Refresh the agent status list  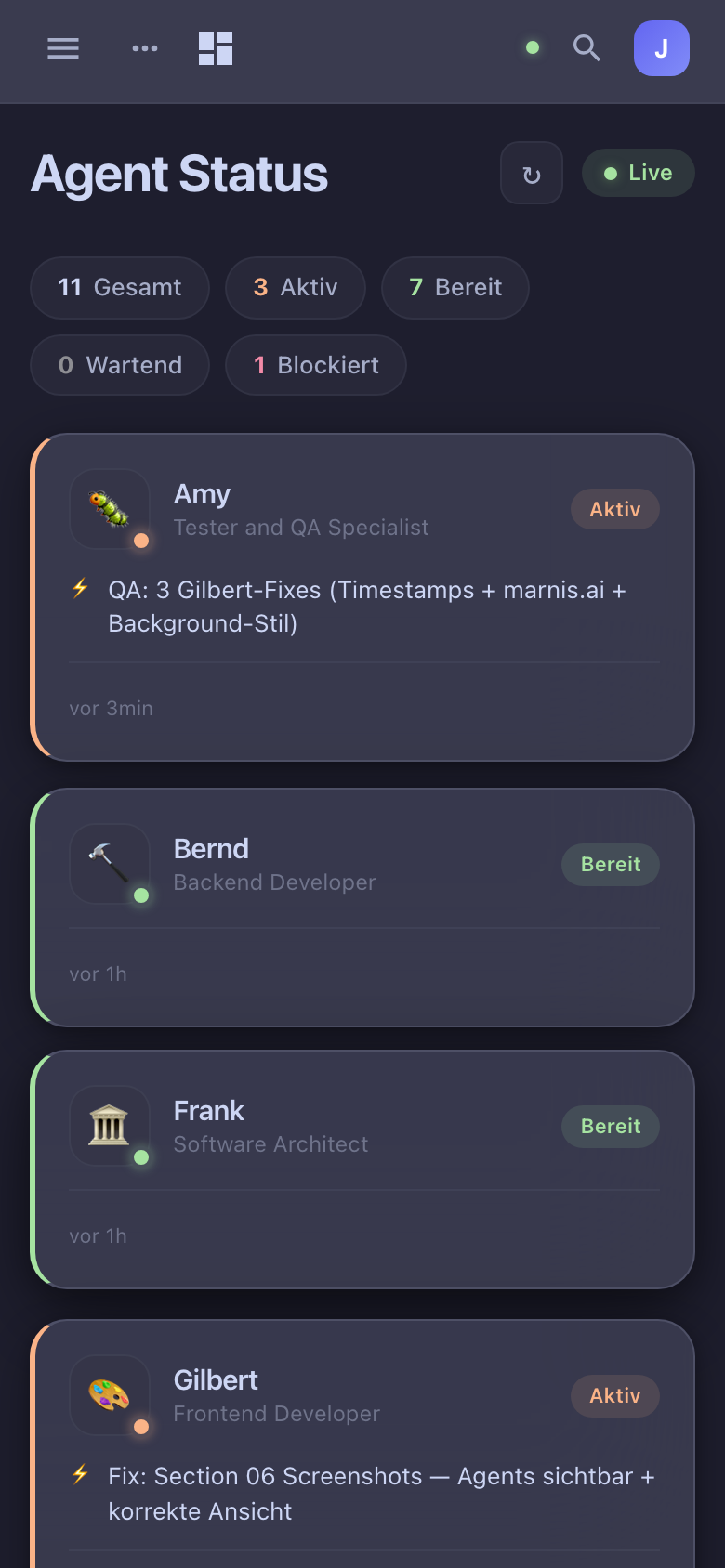click(x=531, y=173)
